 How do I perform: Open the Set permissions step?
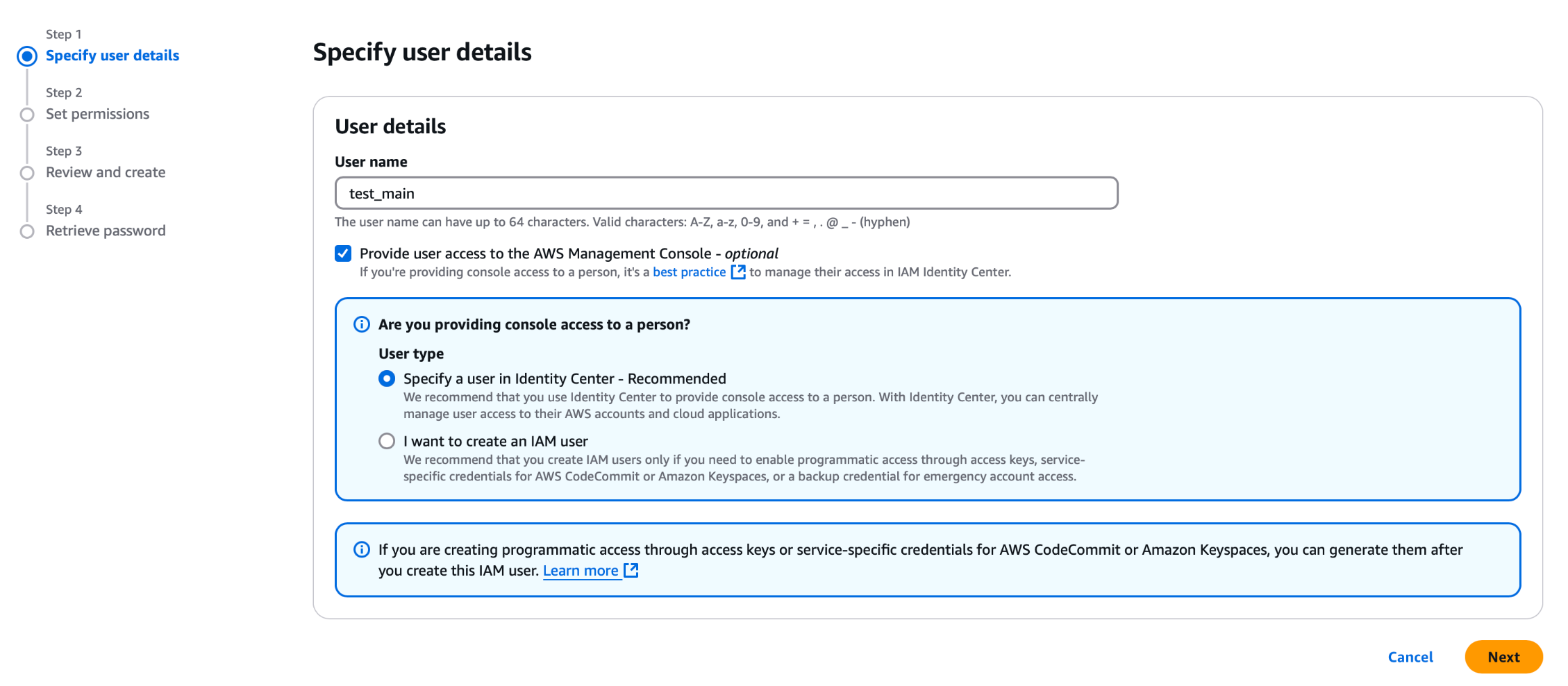97,114
